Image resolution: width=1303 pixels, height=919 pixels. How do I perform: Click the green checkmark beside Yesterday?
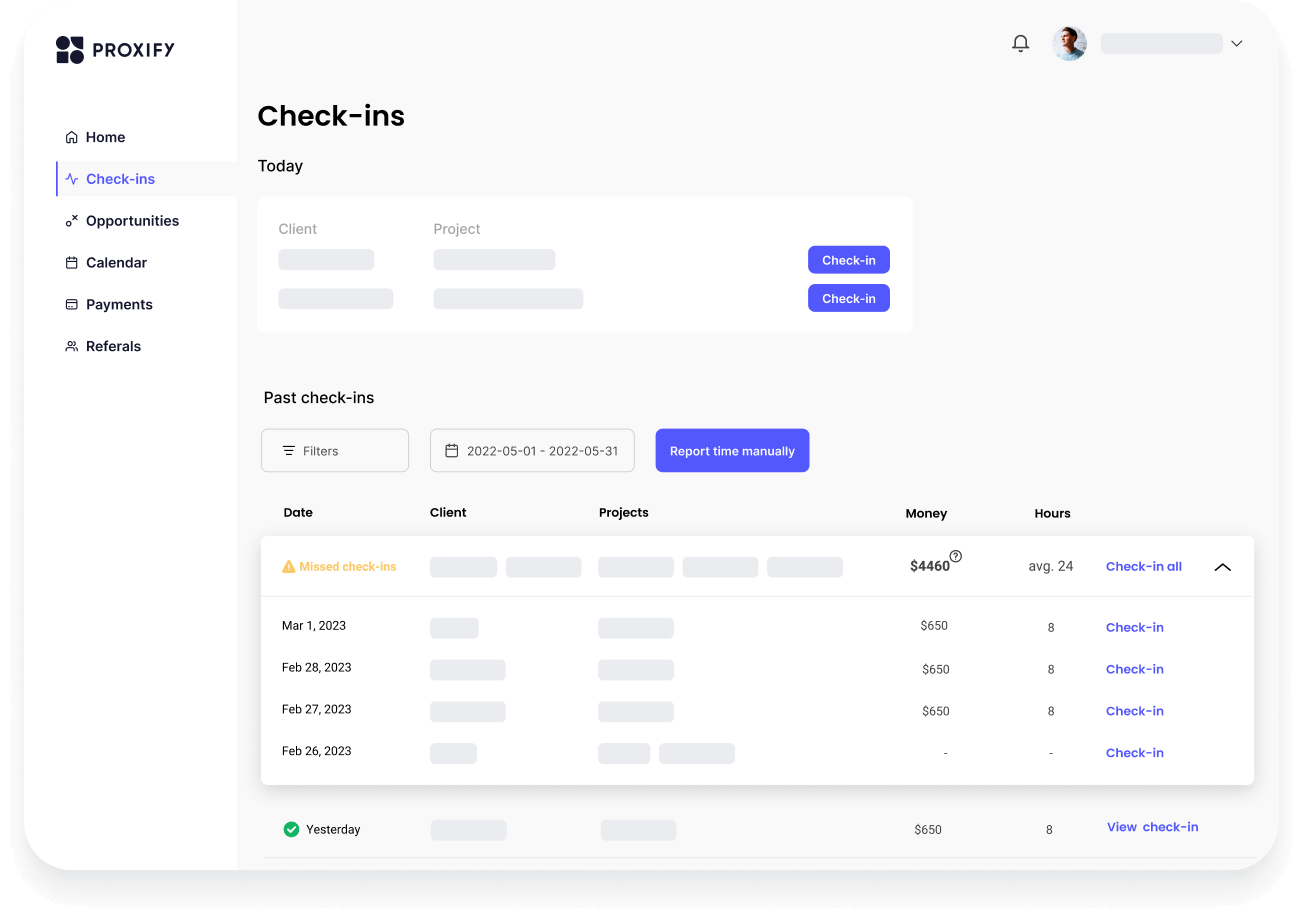tap(290, 829)
